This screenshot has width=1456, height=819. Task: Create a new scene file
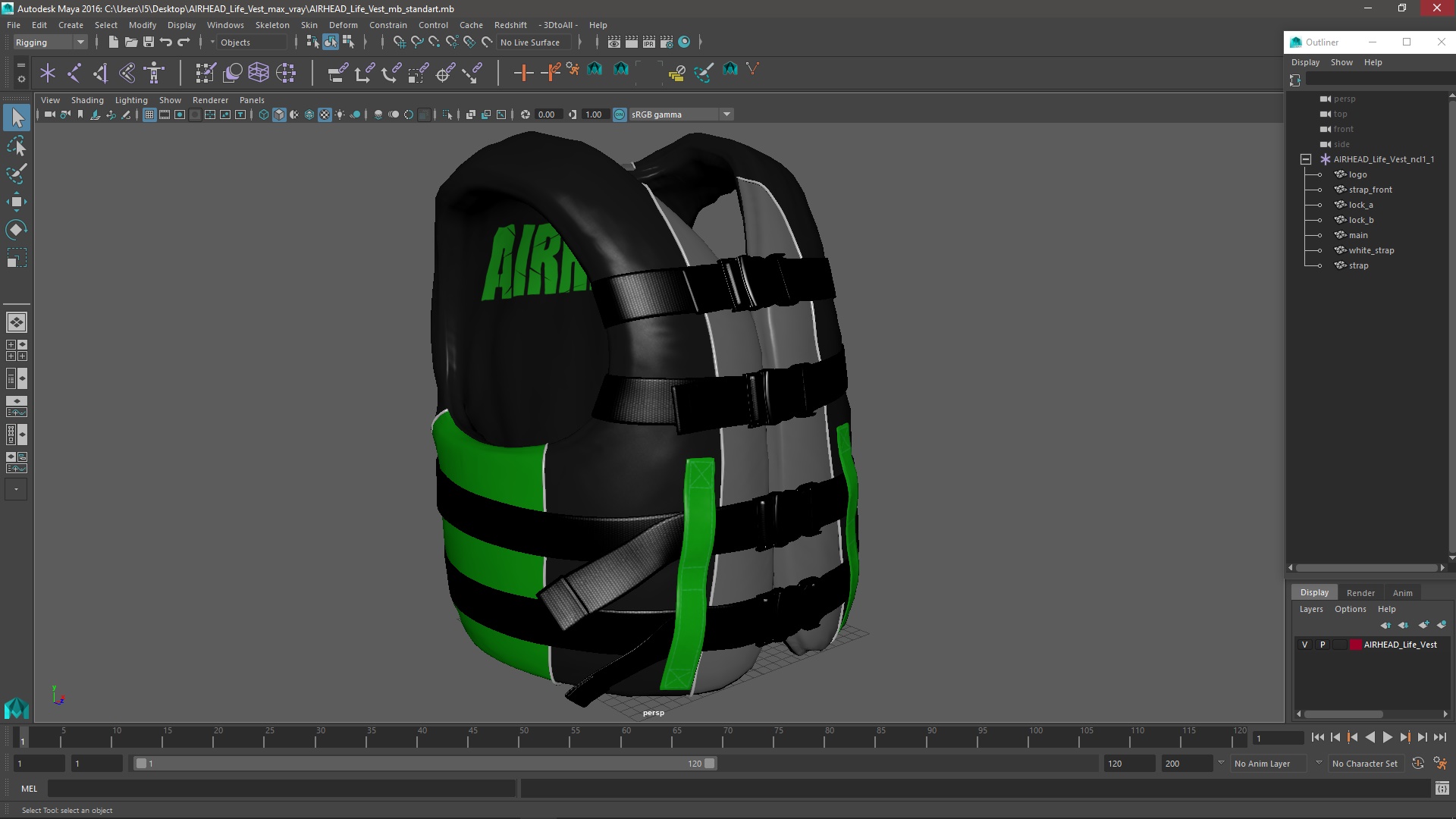[x=113, y=42]
